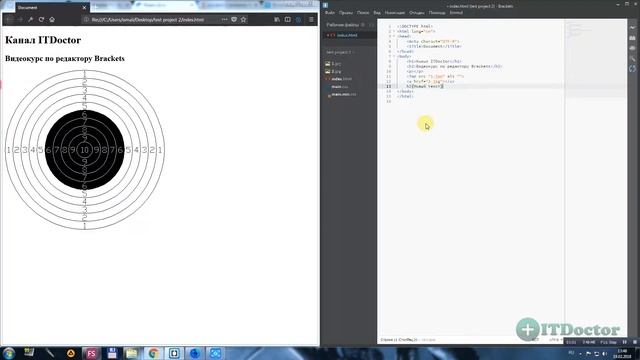This screenshot has width=640, height=360.
Task: Click the wrench icon in Firefox toolbar
Action: (31, 20)
